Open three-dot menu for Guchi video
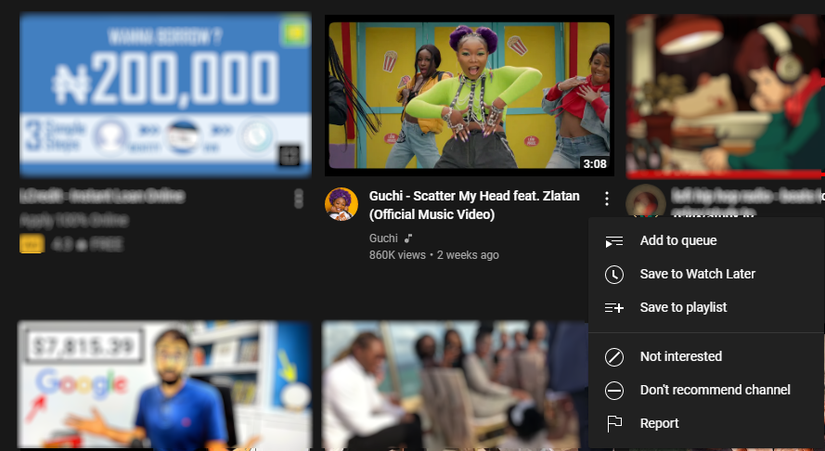This screenshot has width=825, height=451. tap(607, 198)
